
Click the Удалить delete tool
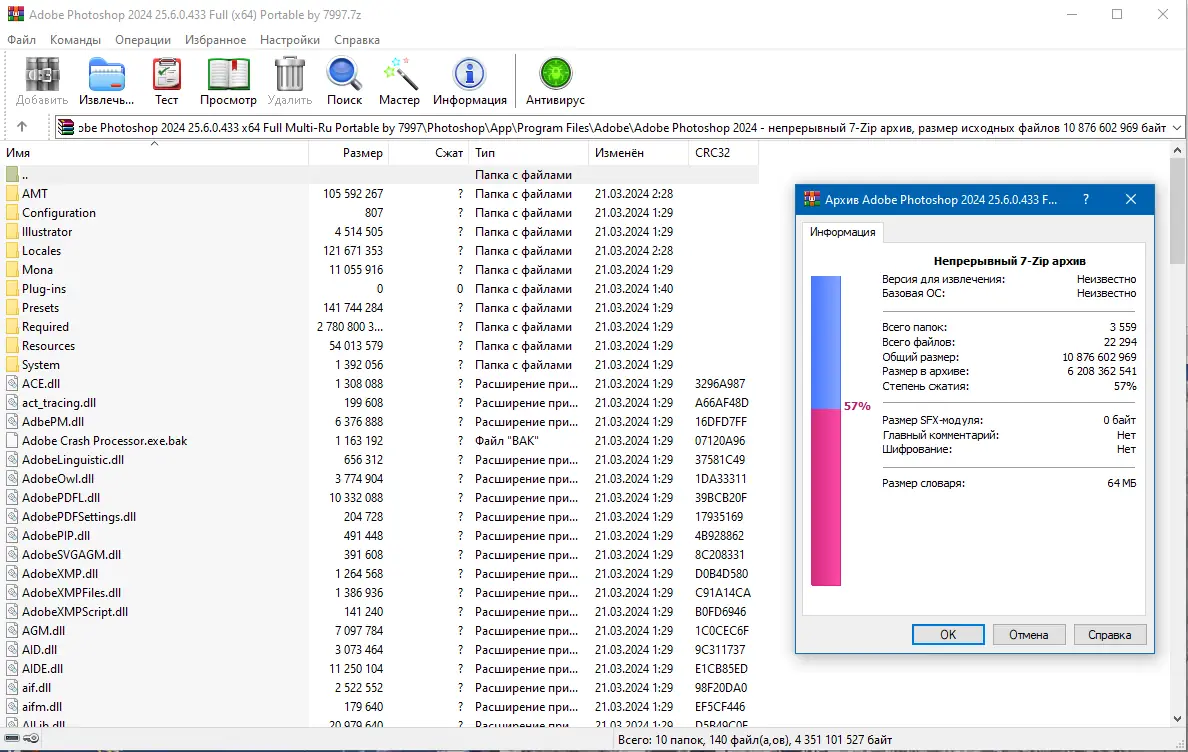[289, 80]
